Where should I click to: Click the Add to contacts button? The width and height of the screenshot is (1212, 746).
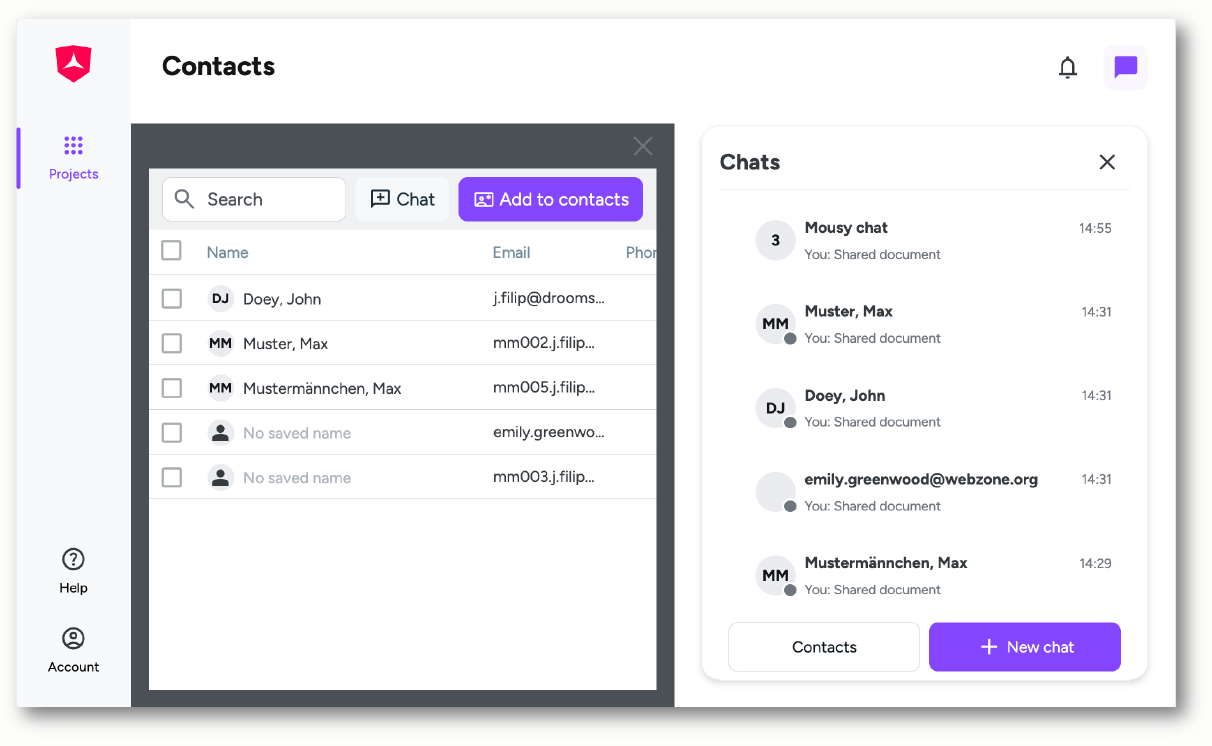(x=551, y=199)
